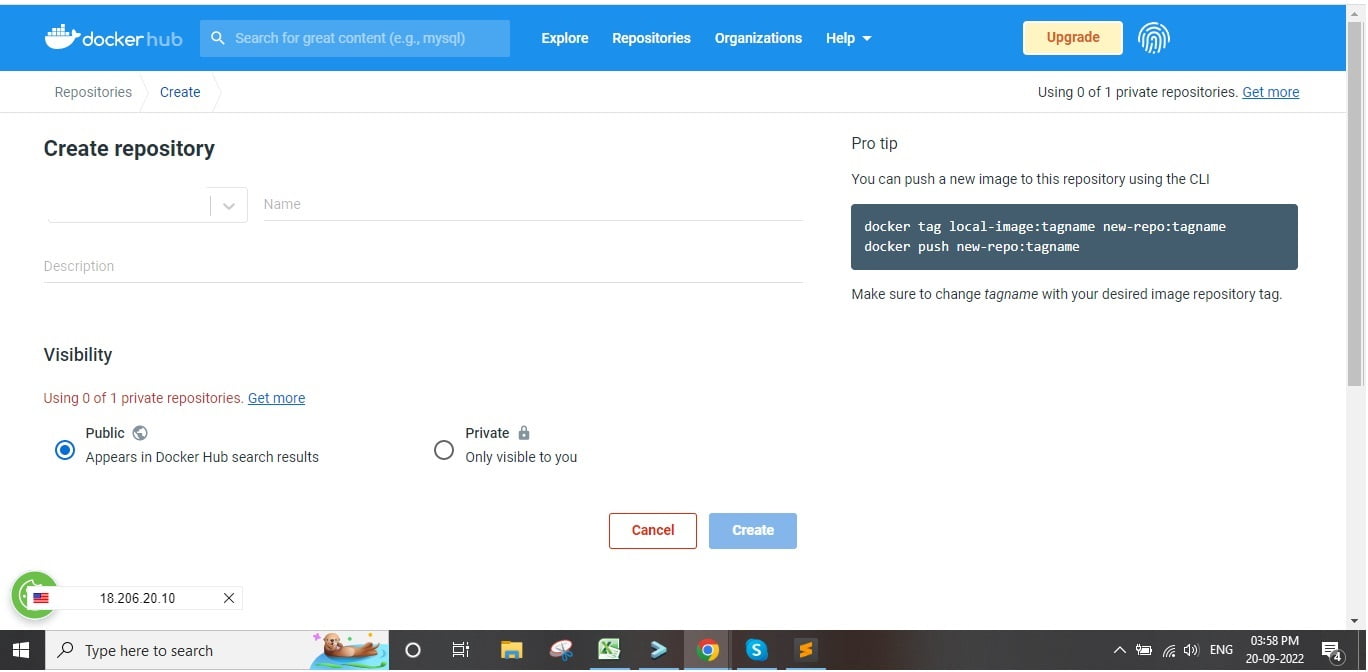The width and height of the screenshot is (1368, 672).
Task: Click the taskbar clock showing 03:58 PM
Action: (x=1274, y=650)
